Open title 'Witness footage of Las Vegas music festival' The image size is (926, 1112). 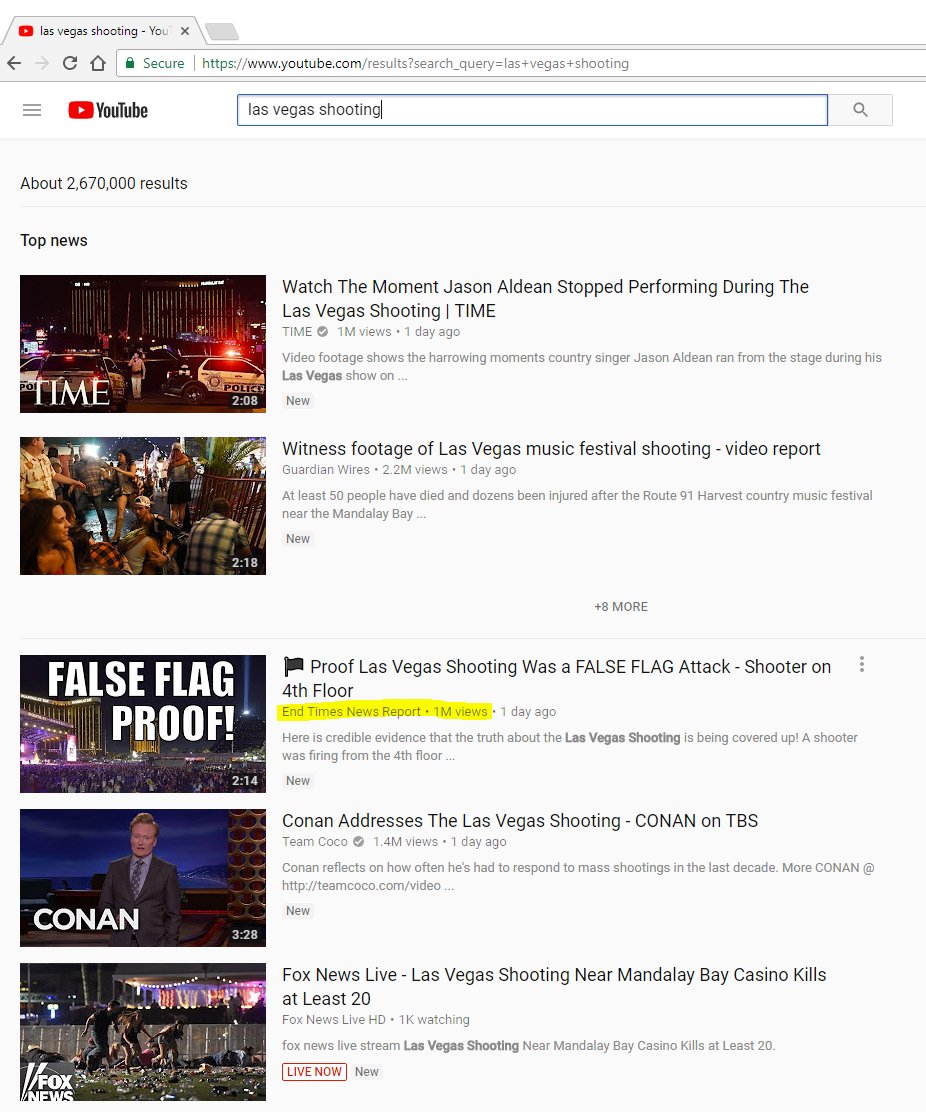click(551, 449)
